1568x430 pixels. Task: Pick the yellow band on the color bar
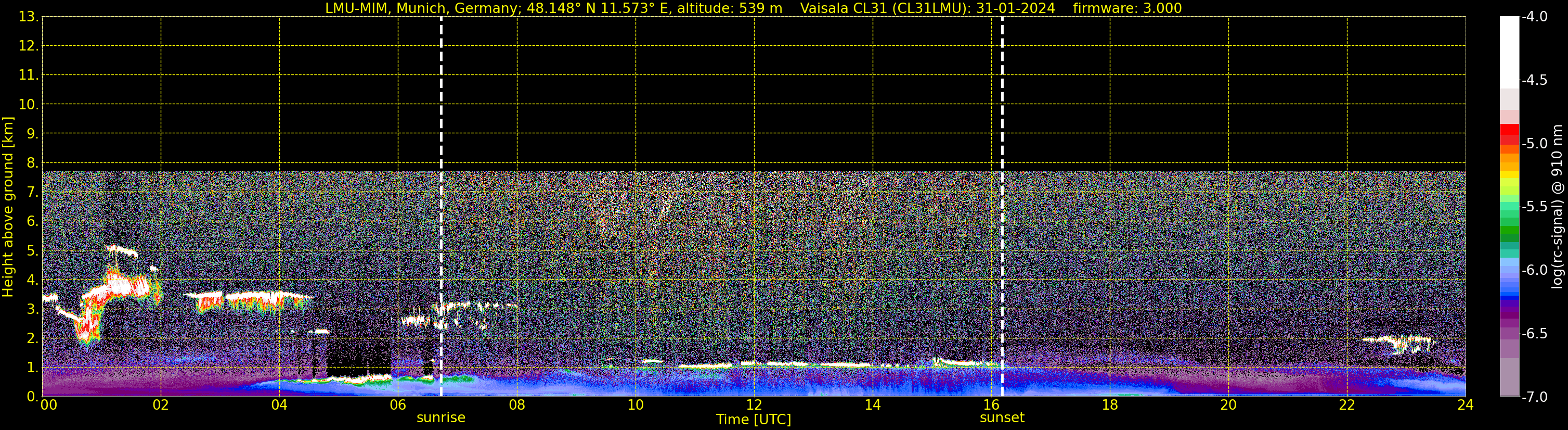pyautogui.click(x=1510, y=175)
